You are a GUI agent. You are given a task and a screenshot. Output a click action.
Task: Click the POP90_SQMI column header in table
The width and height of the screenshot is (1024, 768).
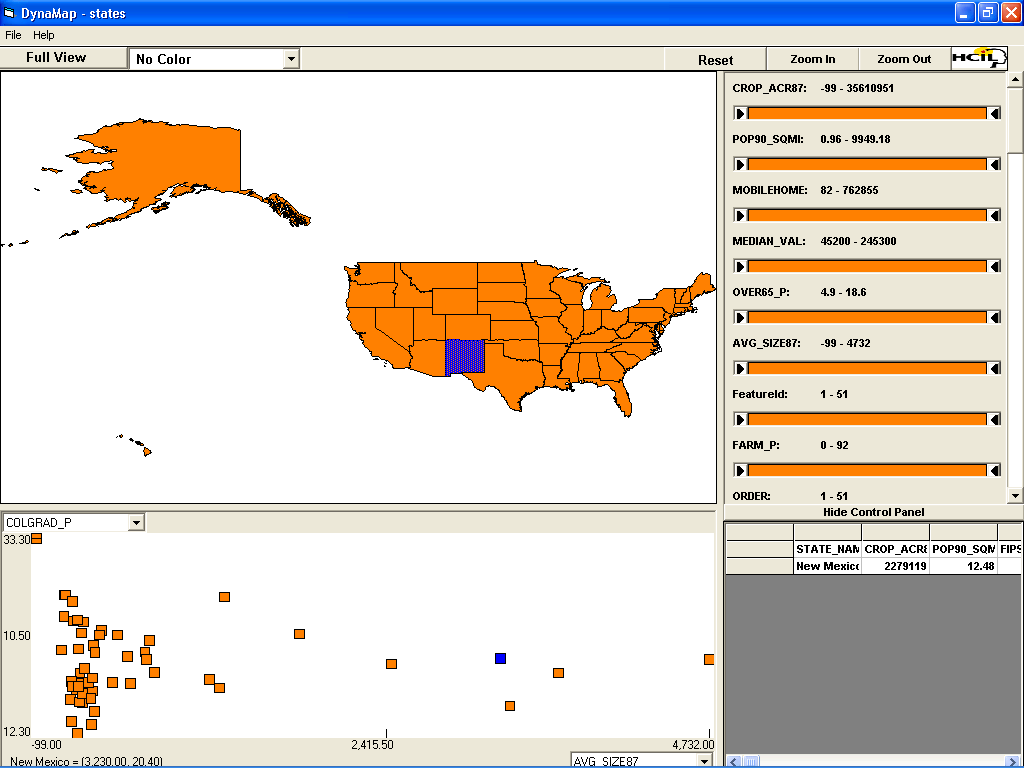[963, 549]
